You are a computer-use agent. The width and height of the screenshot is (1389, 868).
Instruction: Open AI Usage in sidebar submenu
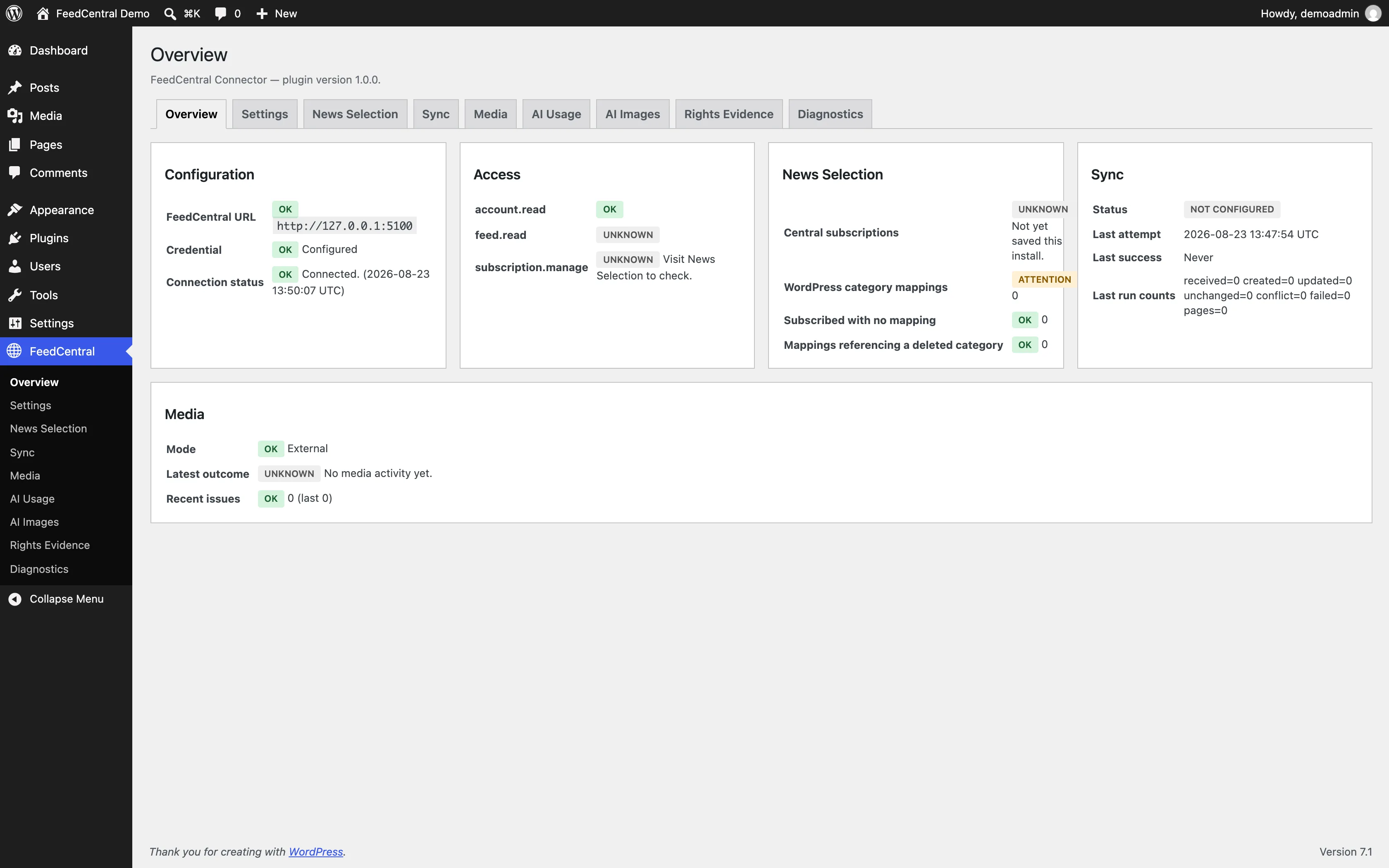(x=32, y=499)
